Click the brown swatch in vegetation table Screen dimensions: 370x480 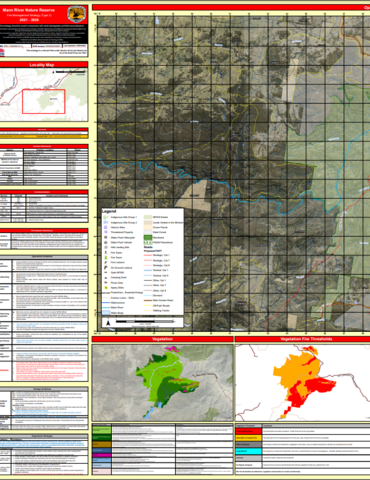[102, 444]
